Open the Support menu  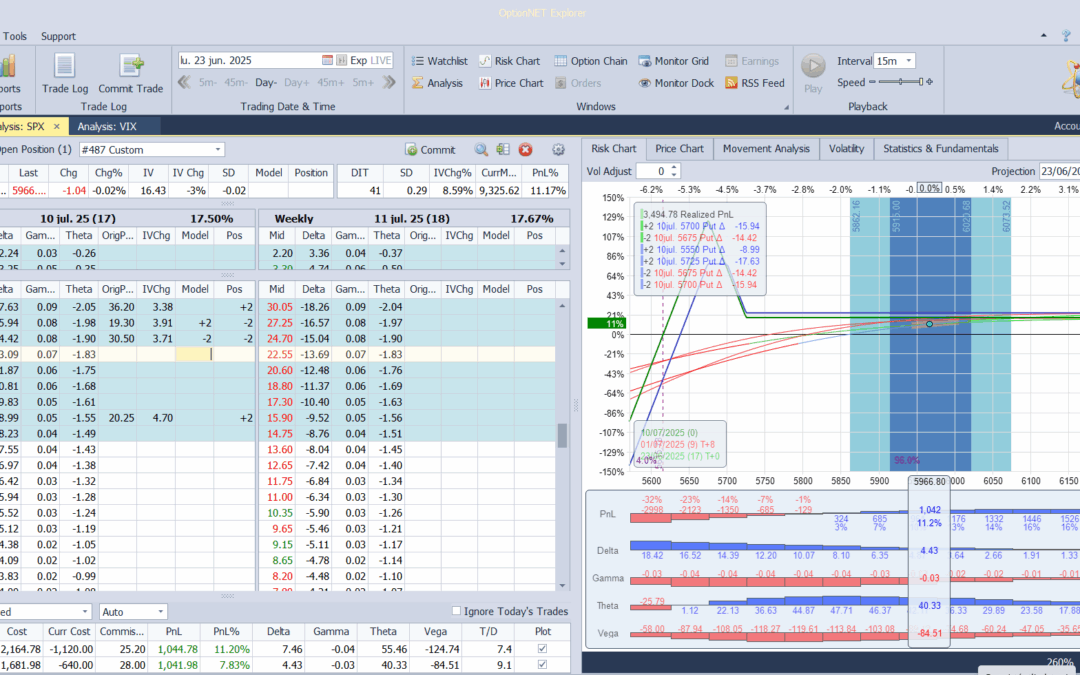coord(58,37)
